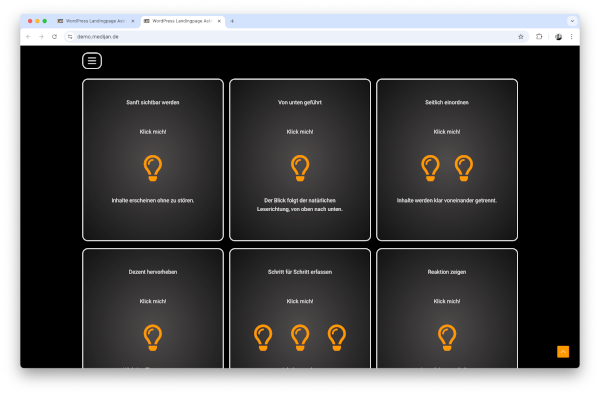Open the hamburger menu button

click(x=92, y=60)
